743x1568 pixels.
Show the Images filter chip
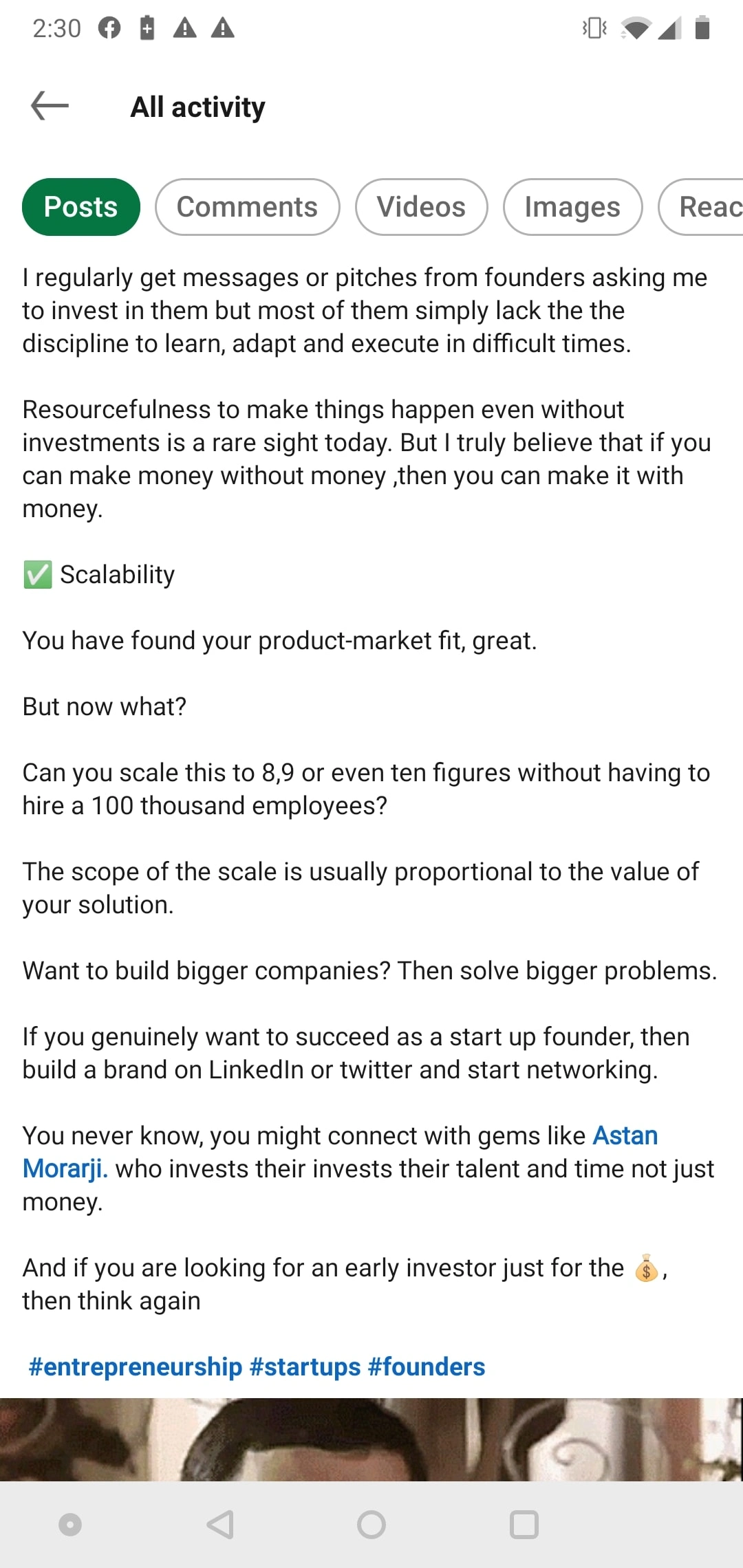[573, 207]
